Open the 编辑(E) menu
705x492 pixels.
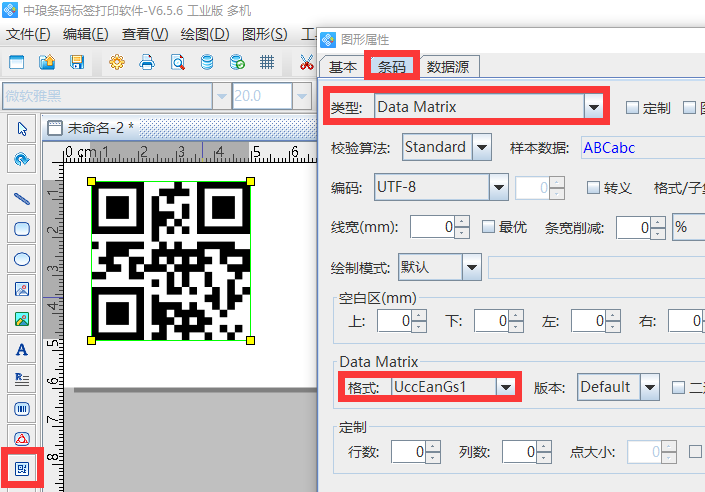[85, 34]
